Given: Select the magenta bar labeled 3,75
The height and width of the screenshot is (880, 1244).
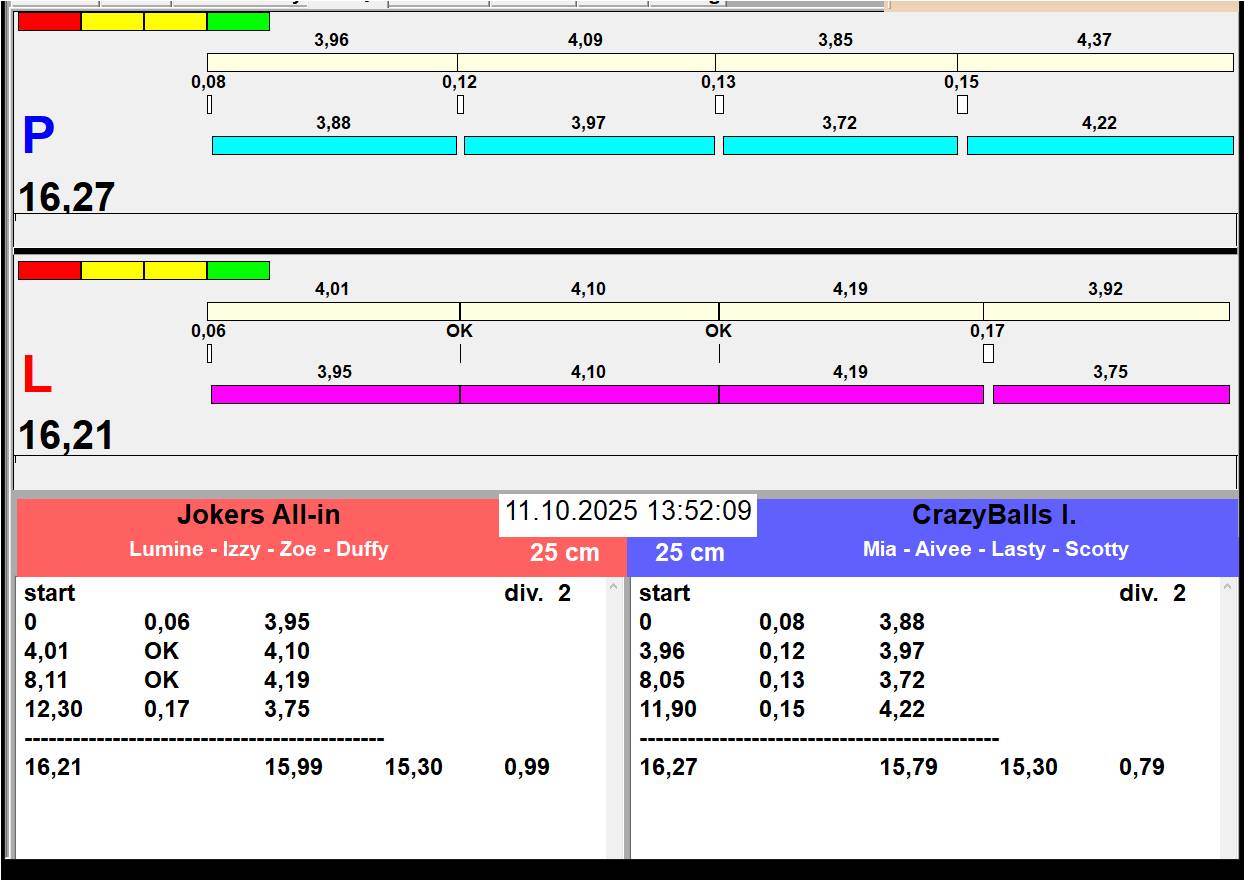Looking at the screenshot, I should point(1111,394).
